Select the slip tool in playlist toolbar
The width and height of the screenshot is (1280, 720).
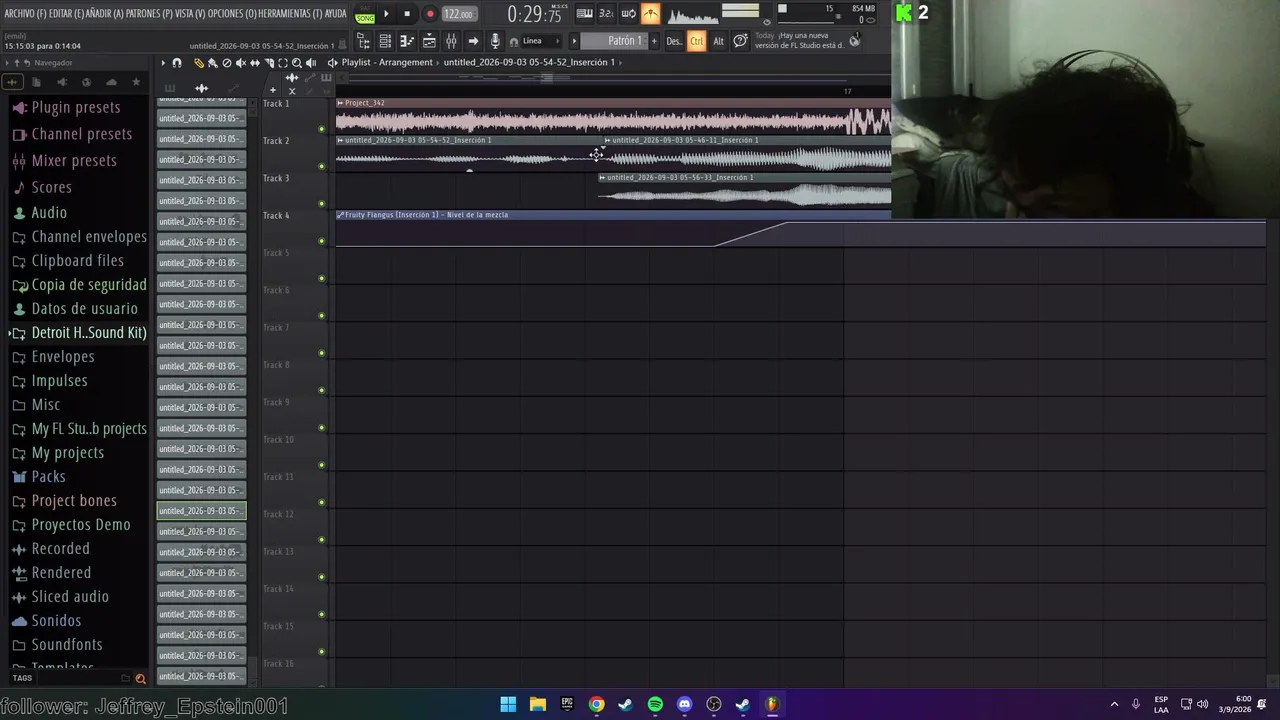tap(254, 63)
